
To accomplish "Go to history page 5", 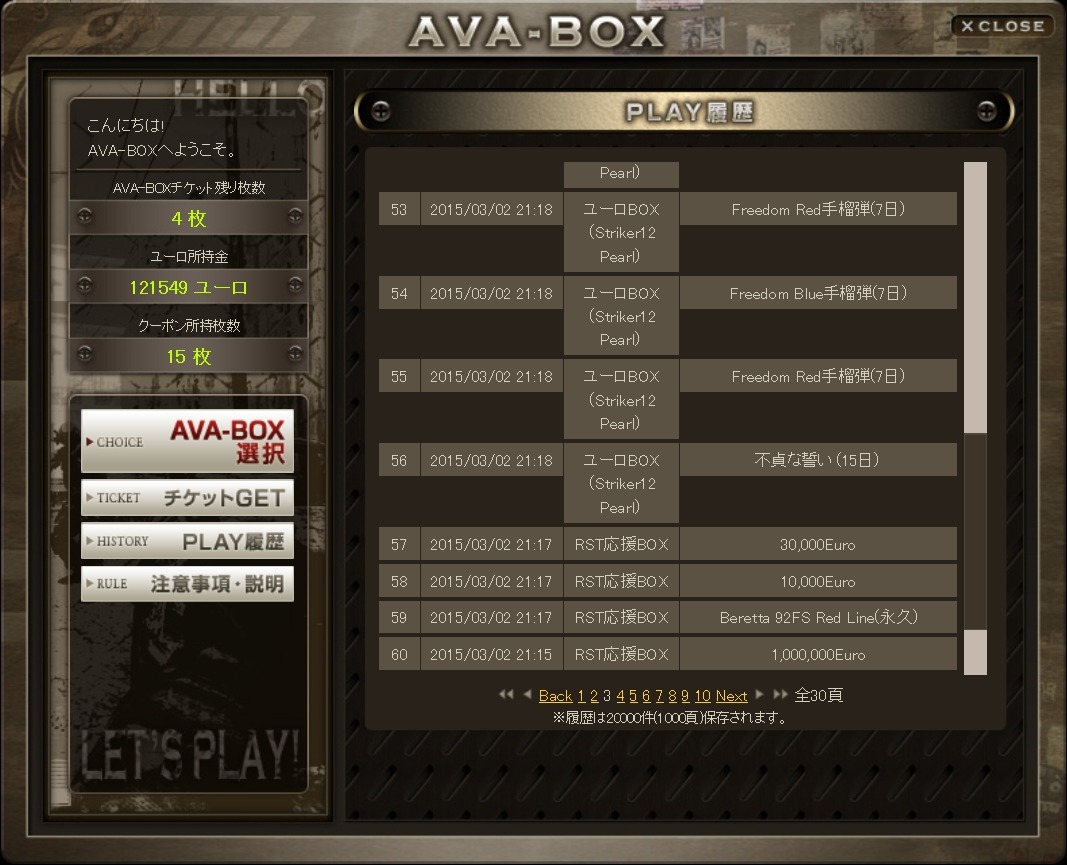I will click(633, 696).
